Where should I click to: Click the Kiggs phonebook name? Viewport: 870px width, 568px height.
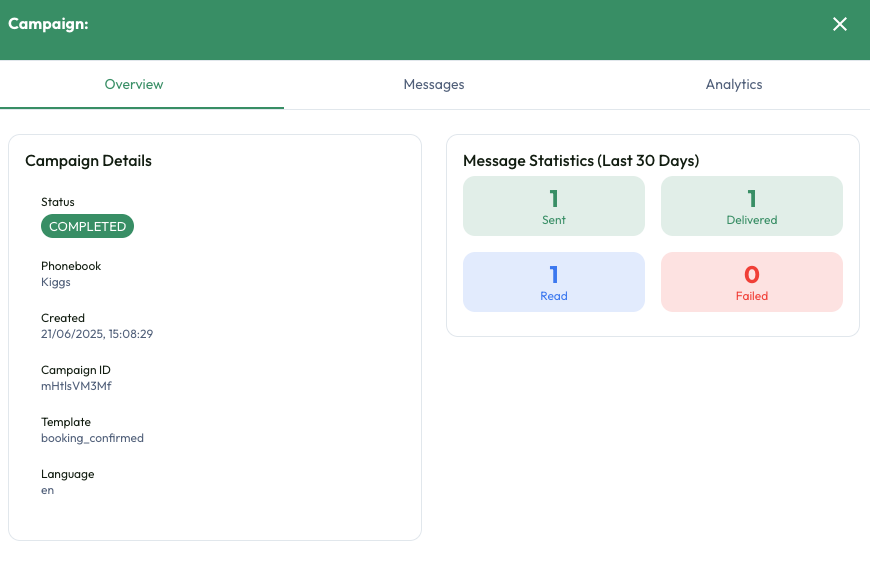pos(56,282)
